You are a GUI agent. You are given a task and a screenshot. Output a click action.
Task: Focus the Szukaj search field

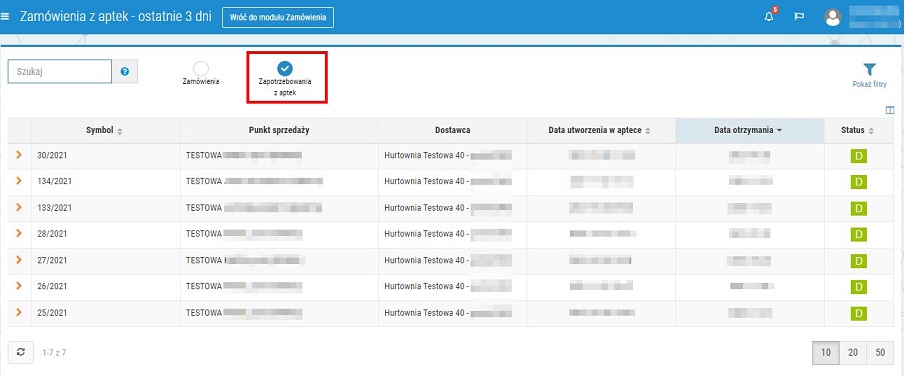59,72
